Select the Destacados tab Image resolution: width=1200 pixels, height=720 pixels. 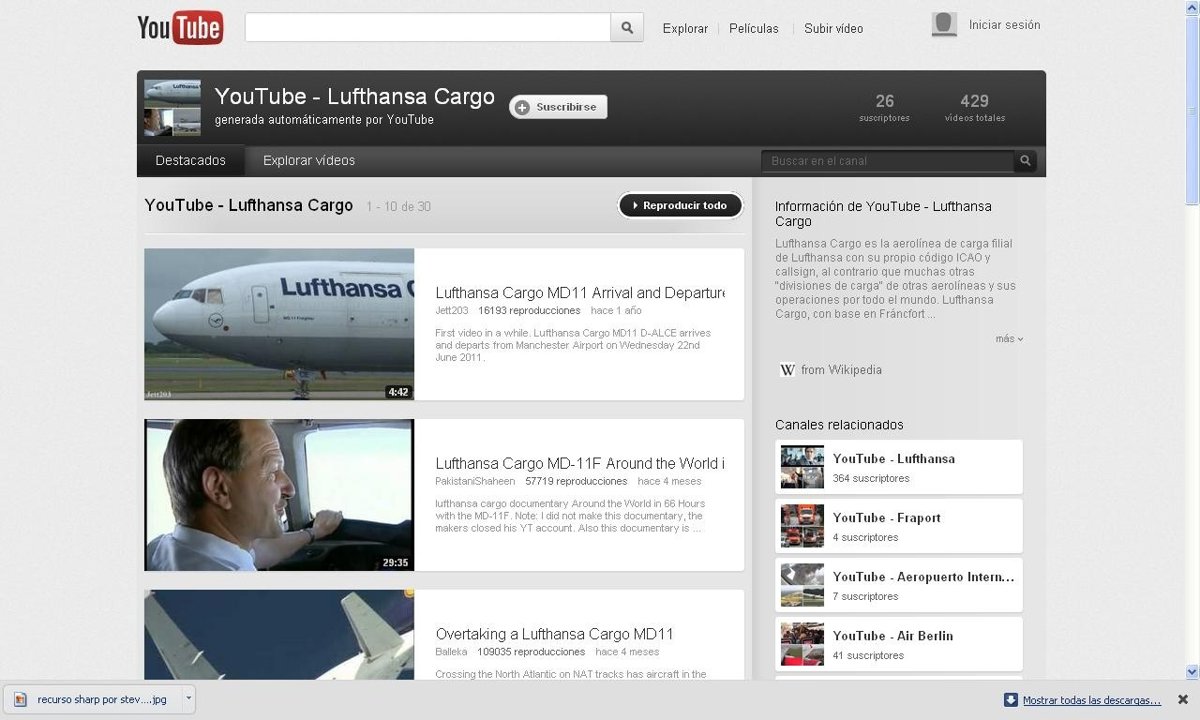click(x=190, y=161)
